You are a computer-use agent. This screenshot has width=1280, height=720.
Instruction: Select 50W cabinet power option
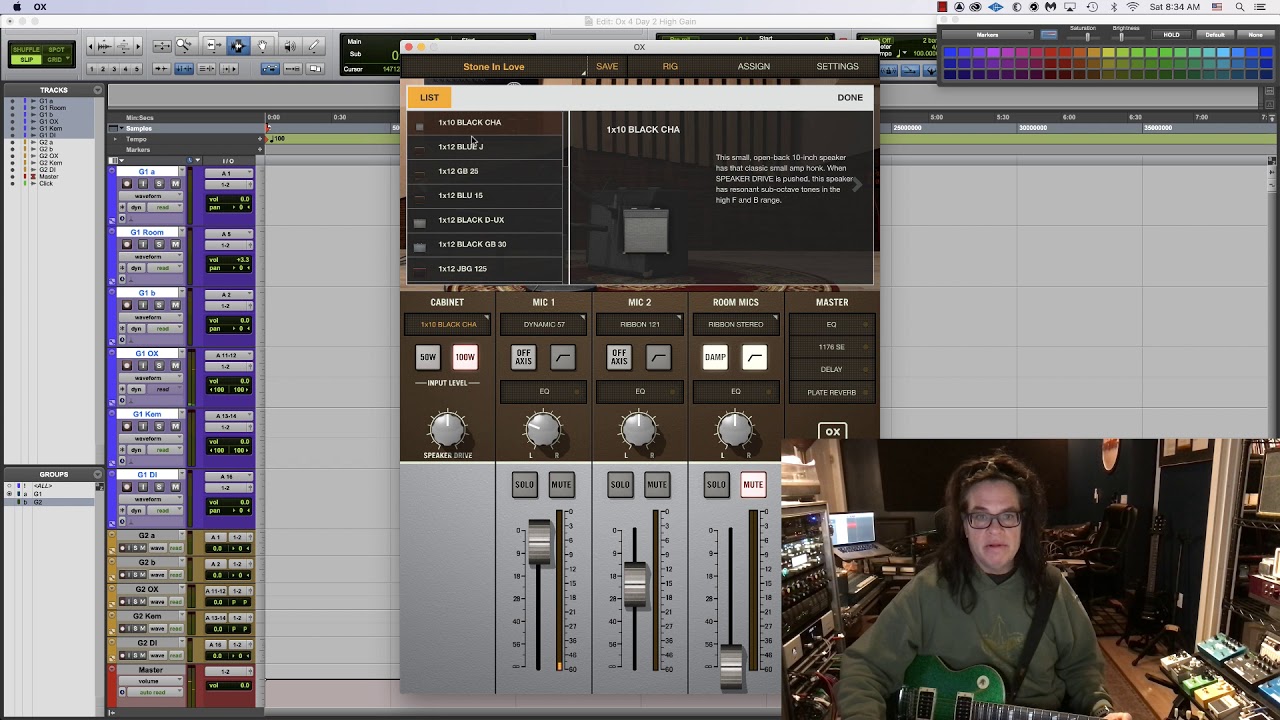point(427,357)
